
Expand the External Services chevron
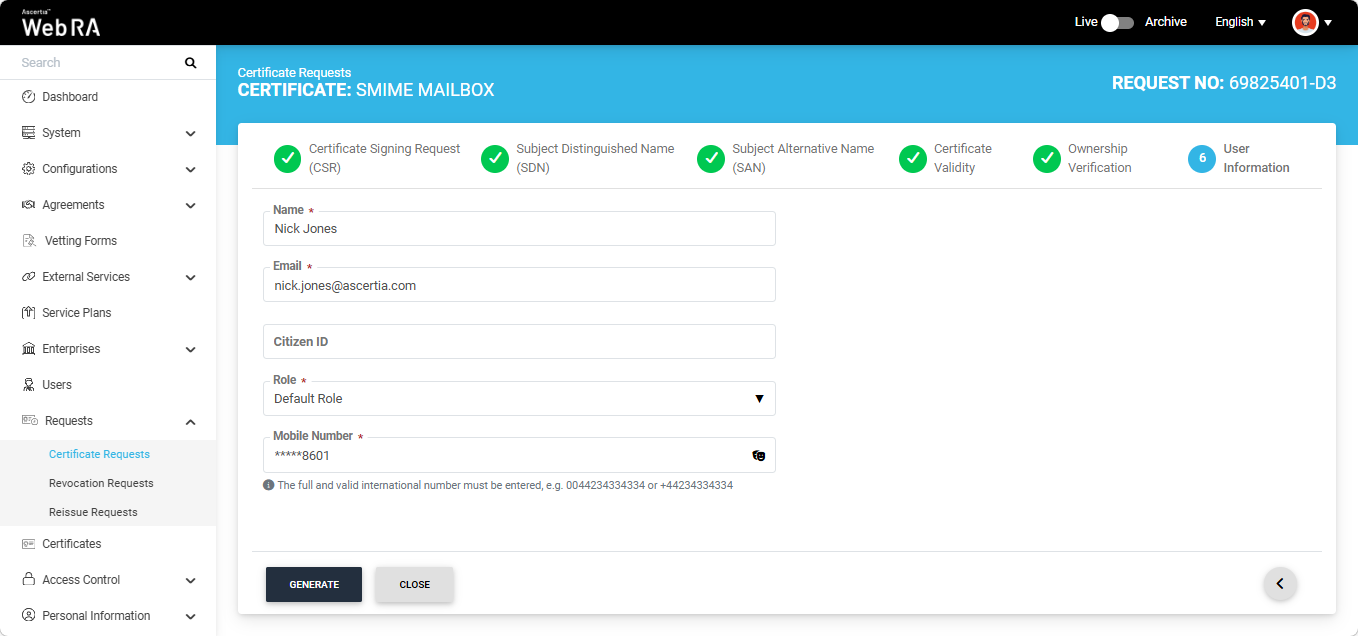click(x=191, y=277)
